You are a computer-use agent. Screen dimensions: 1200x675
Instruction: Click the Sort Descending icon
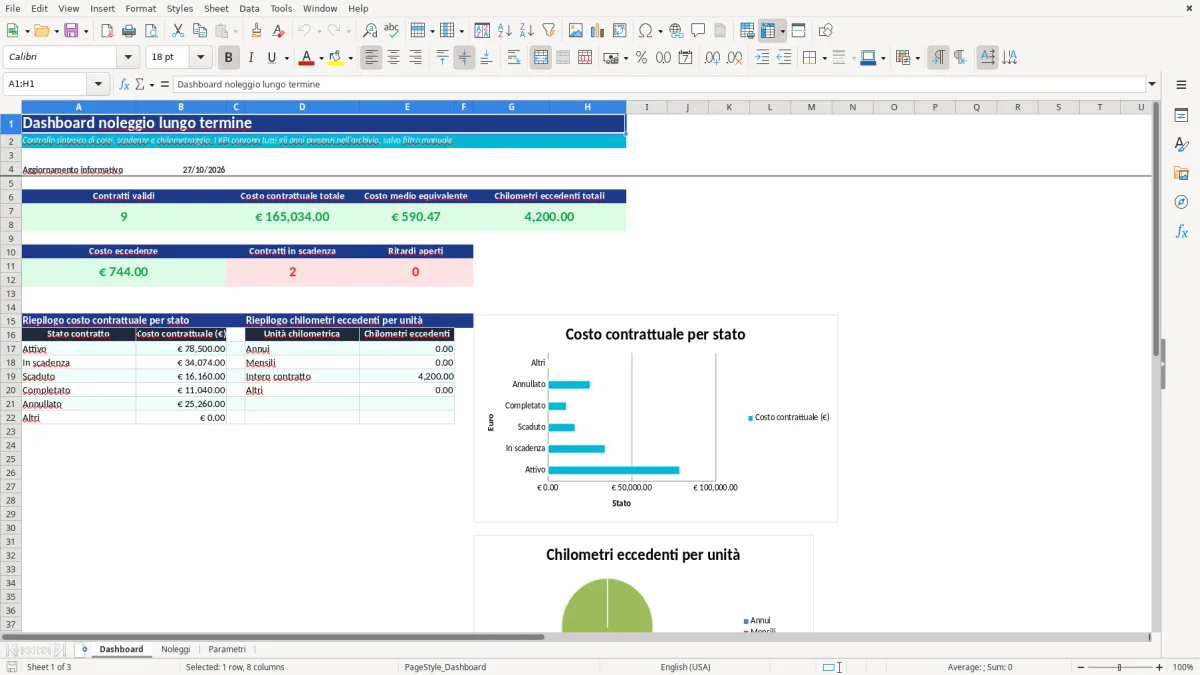click(527, 31)
